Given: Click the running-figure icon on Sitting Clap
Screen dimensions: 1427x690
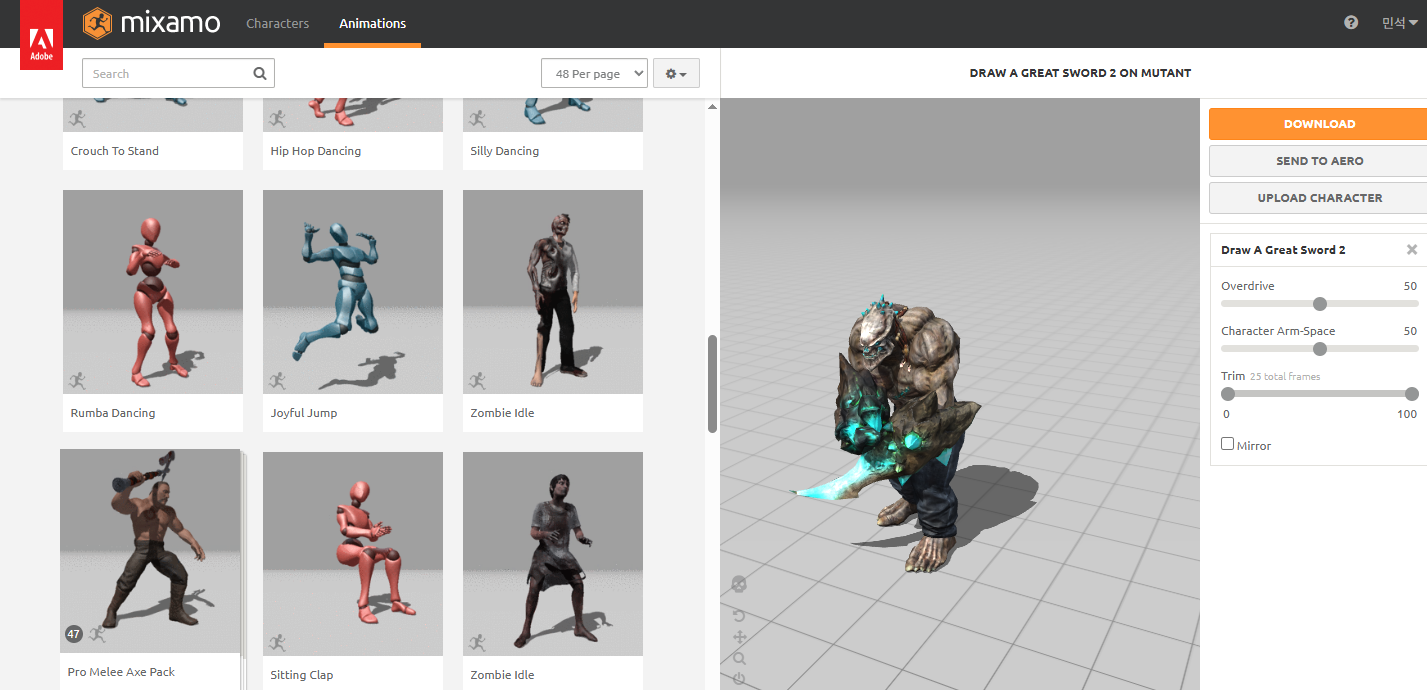Looking at the screenshot, I should point(278,642).
